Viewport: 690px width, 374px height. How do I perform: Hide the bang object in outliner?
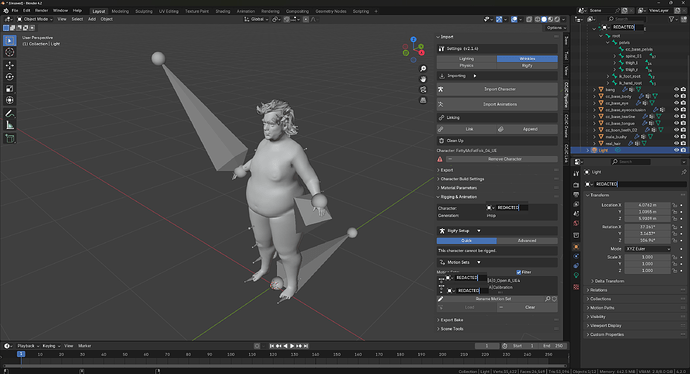point(676,89)
